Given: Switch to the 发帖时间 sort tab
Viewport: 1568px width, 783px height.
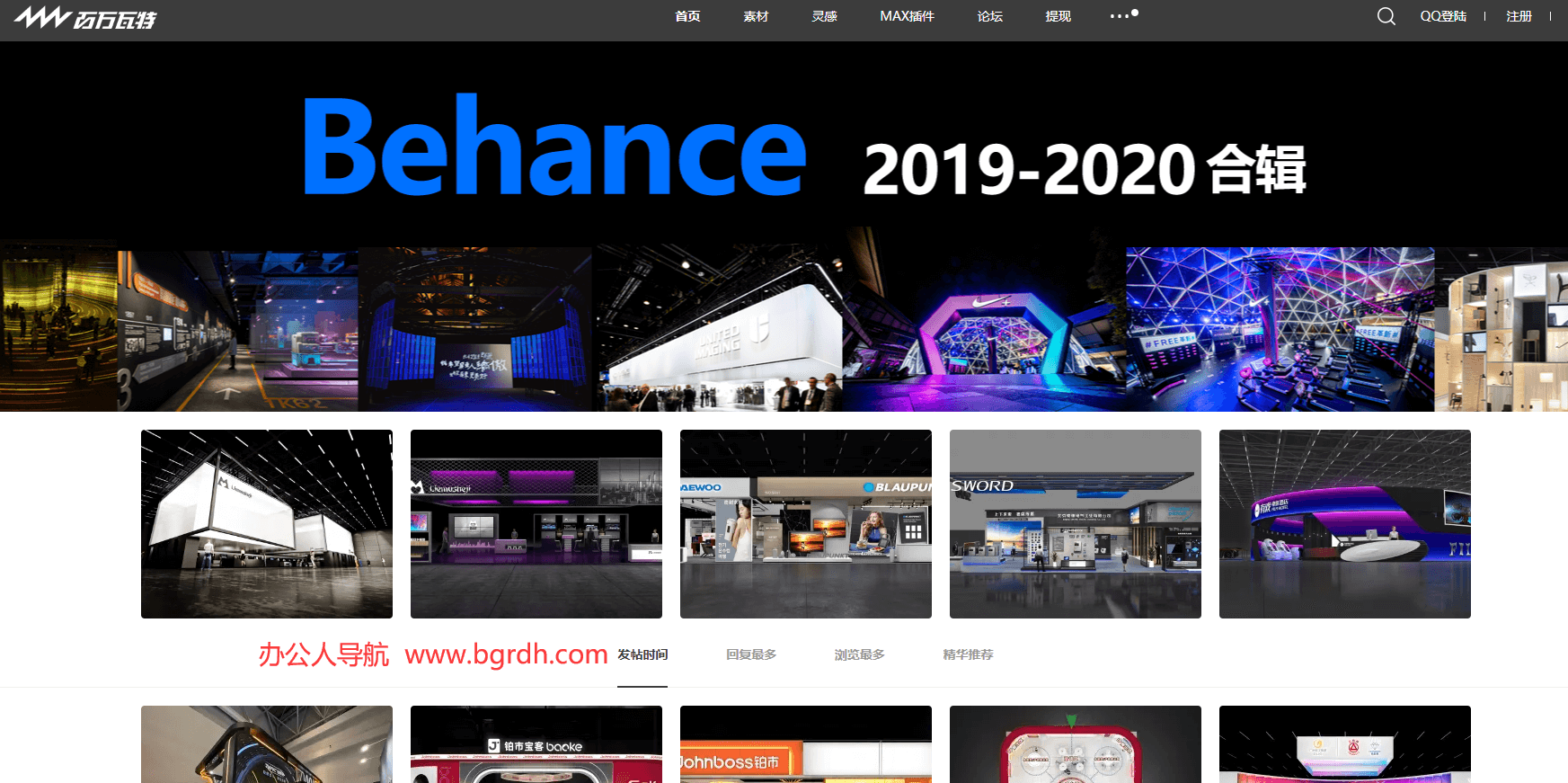Looking at the screenshot, I should pyautogui.click(x=642, y=654).
